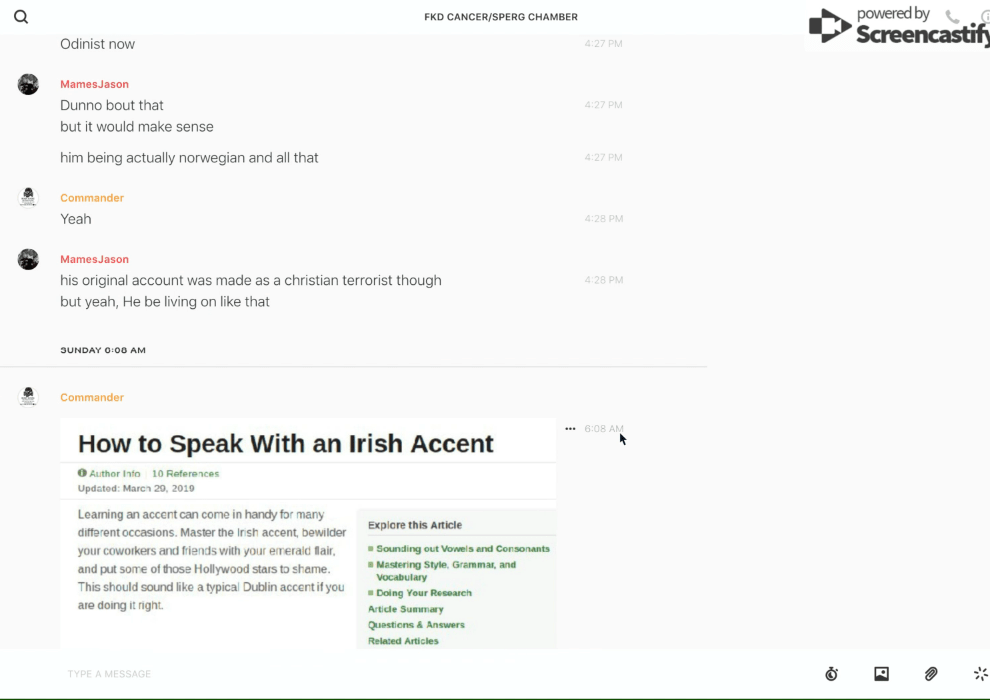
Task: Focus the 'Type a message' input field
Action: (400, 674)
